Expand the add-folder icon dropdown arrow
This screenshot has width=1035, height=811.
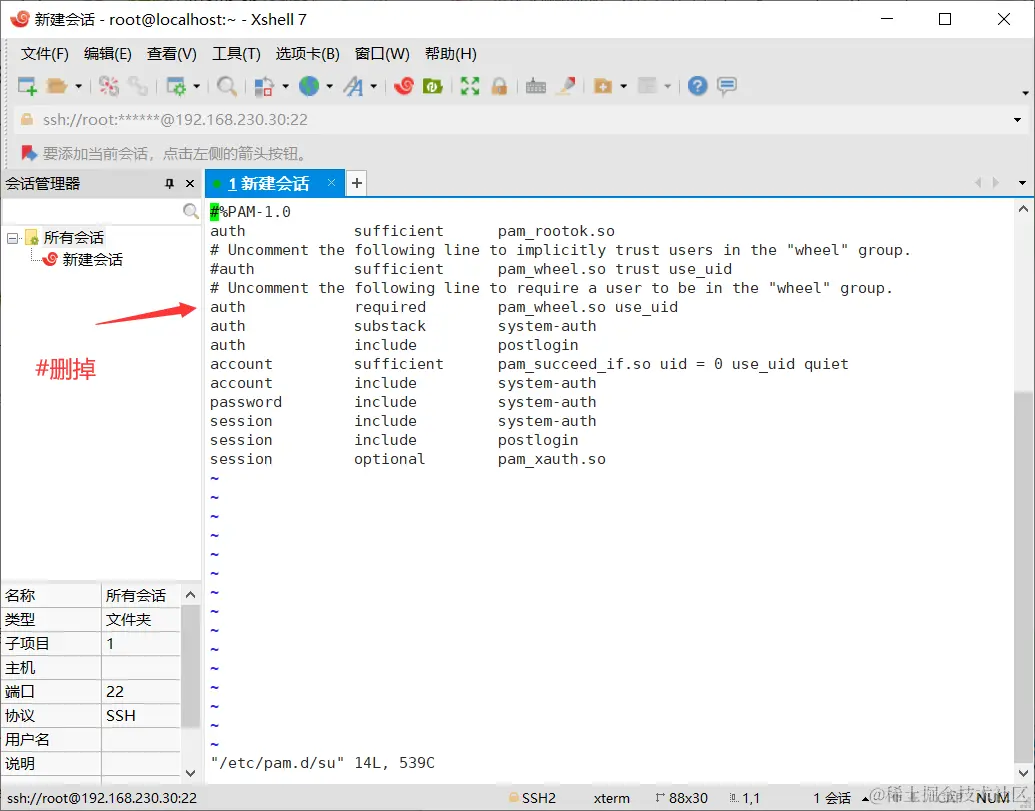[624, 86]
